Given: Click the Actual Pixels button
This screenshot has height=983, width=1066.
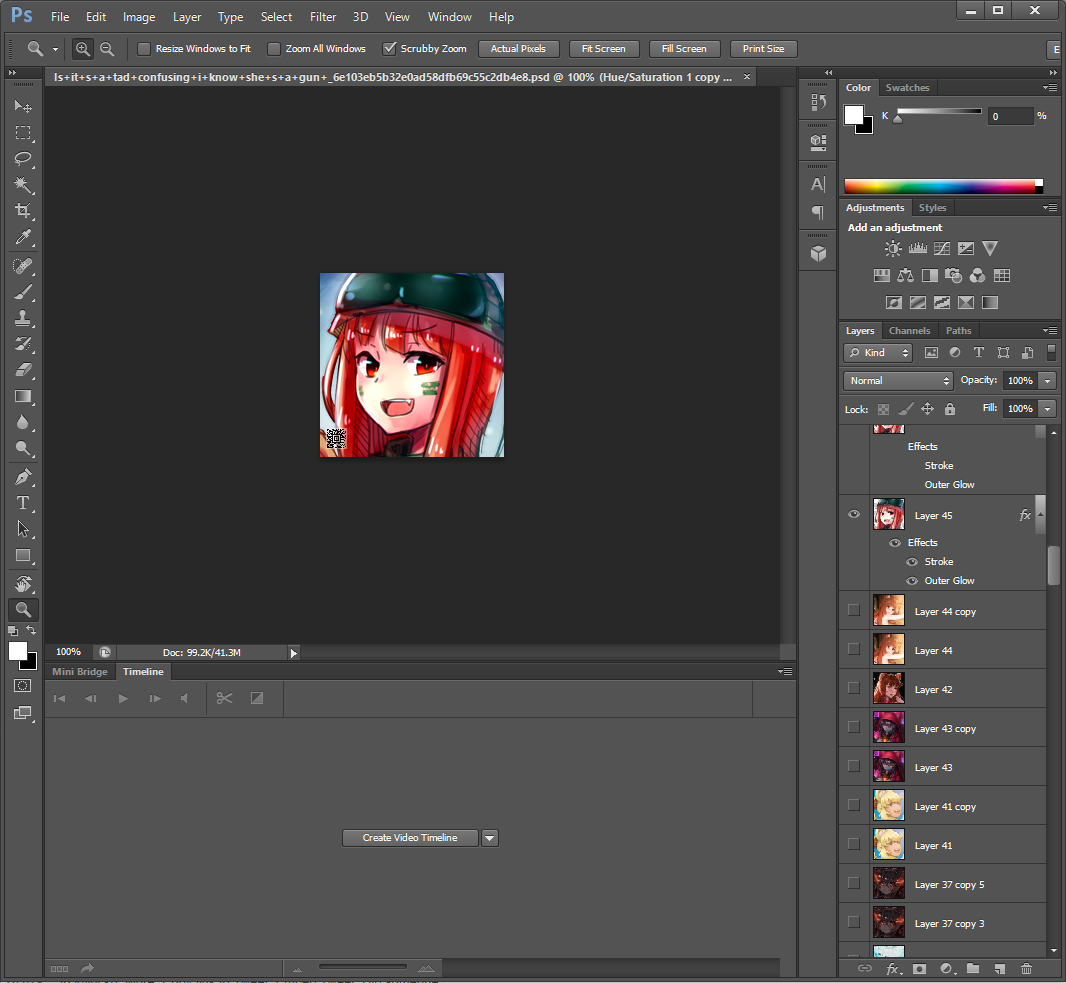Looking at the screenshot, I should (518, 49).
